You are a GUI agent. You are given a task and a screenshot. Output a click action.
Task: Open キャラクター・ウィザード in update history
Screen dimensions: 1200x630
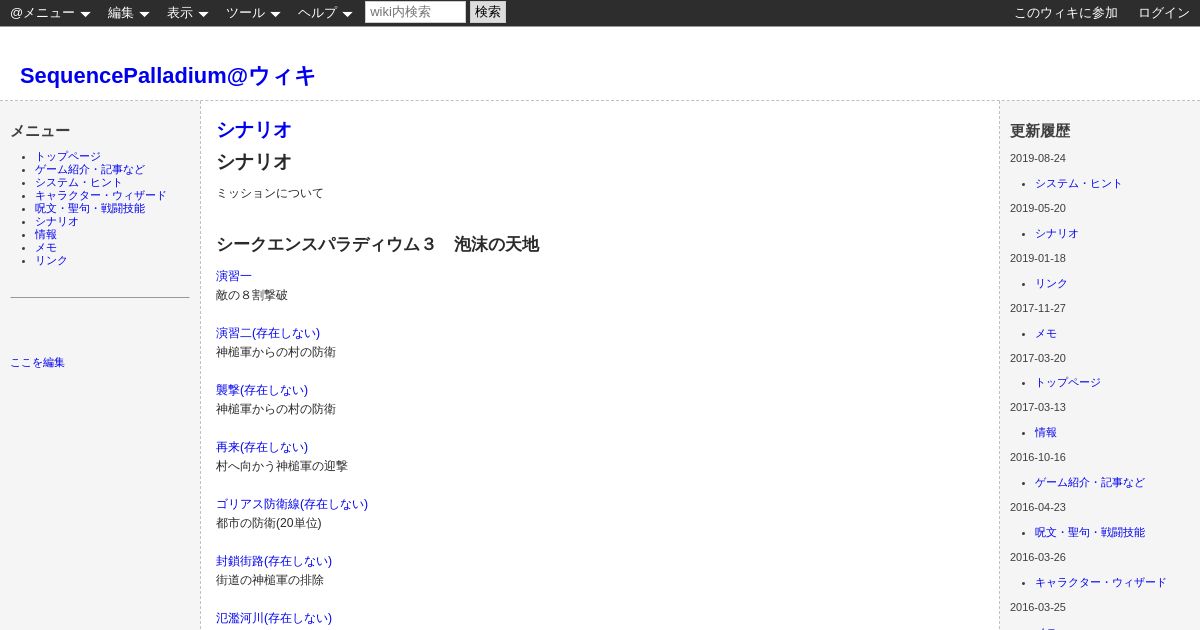point(1101,583)
